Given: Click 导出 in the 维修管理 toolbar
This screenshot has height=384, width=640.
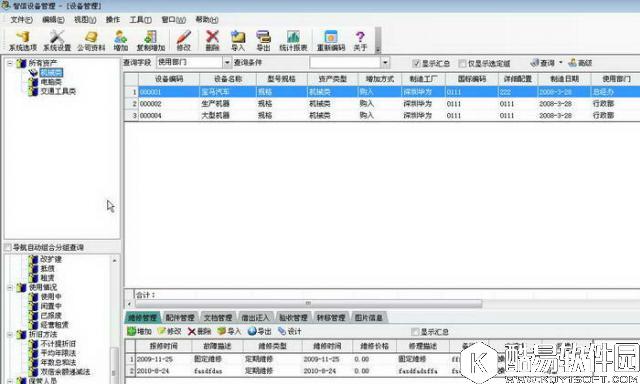Looking at the screenshot, I should pos(260,331).
